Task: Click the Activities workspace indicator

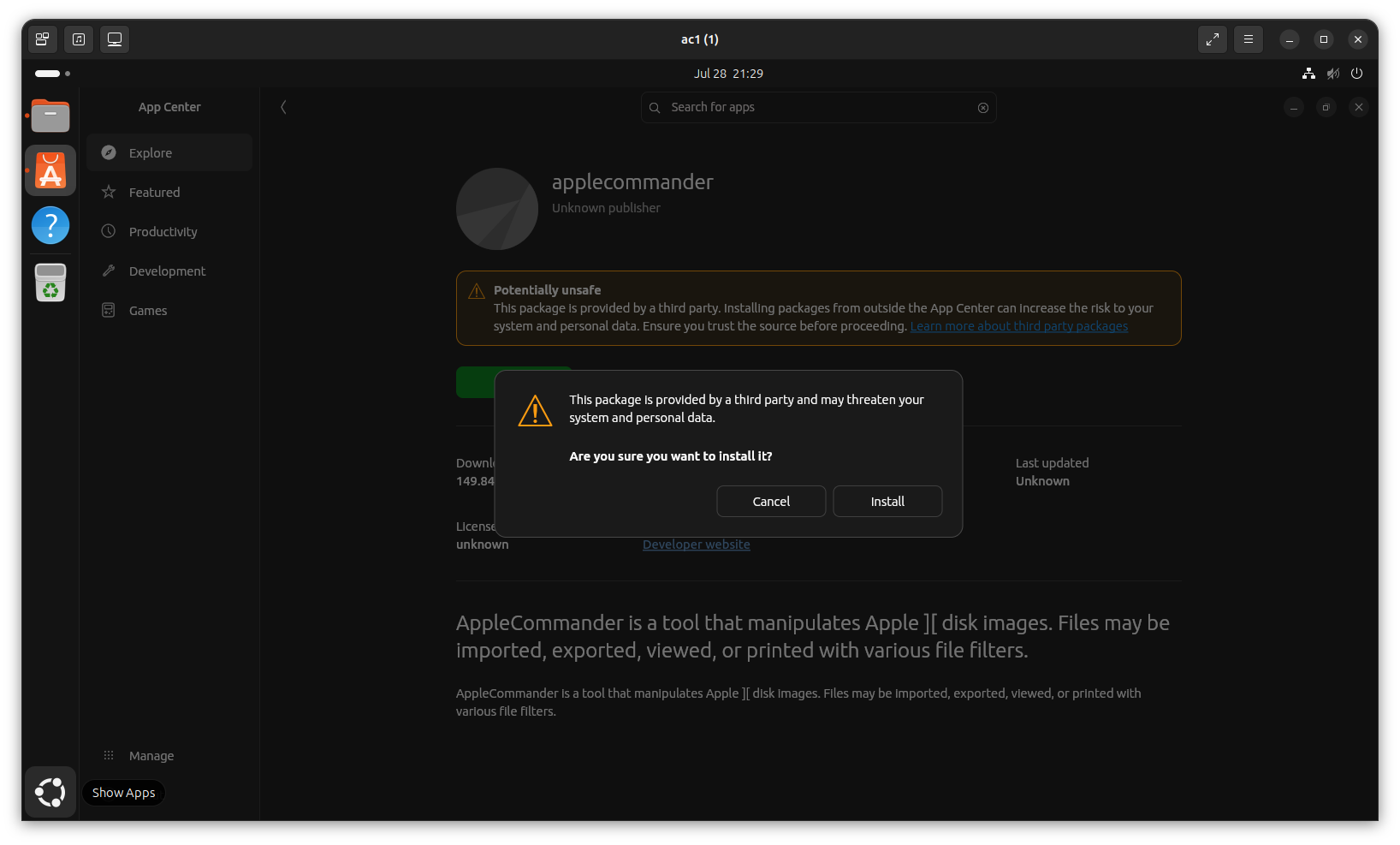Action: pos(53,74)
